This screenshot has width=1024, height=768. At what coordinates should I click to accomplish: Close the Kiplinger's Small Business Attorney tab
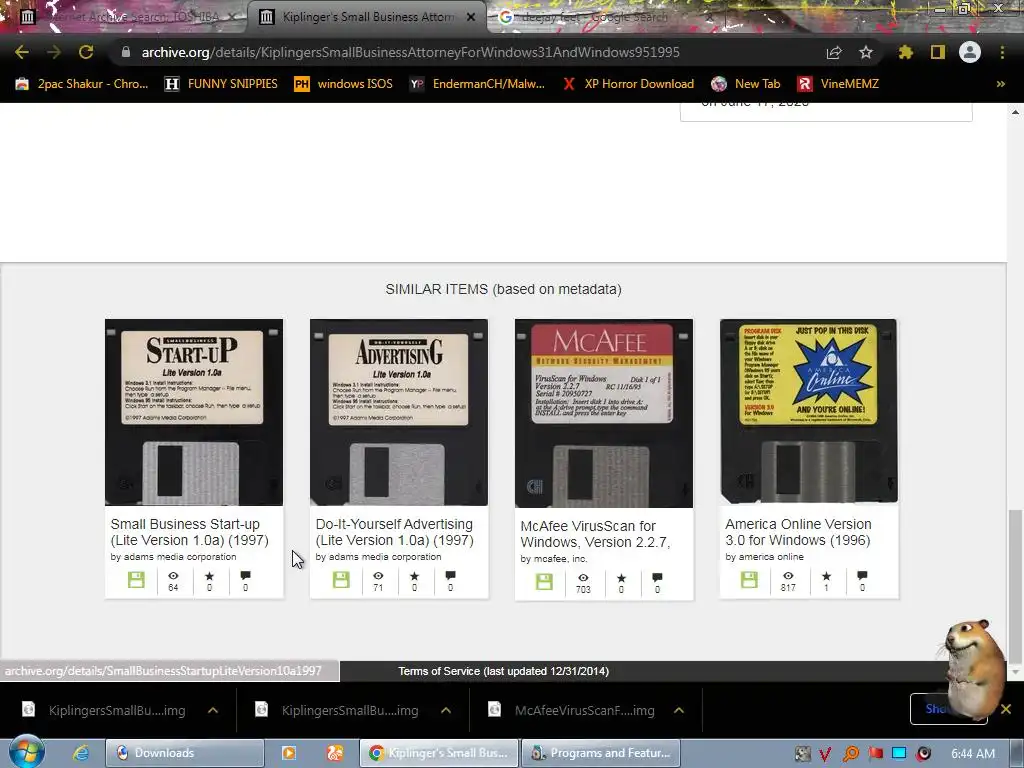(471, 17)
